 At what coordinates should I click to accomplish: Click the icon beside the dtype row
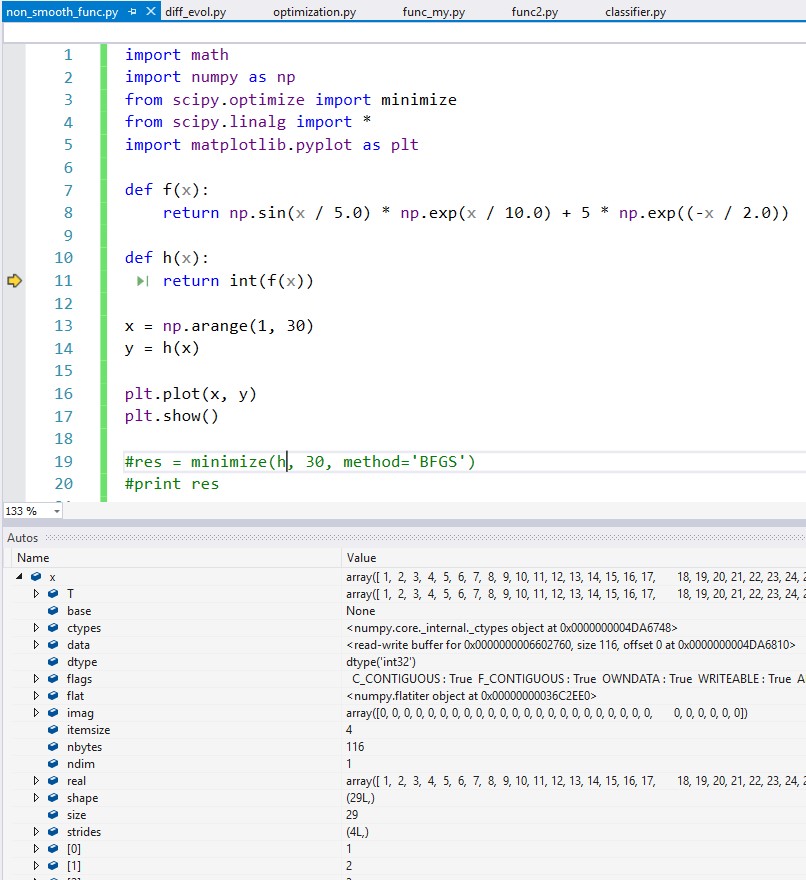click(53, 662)
